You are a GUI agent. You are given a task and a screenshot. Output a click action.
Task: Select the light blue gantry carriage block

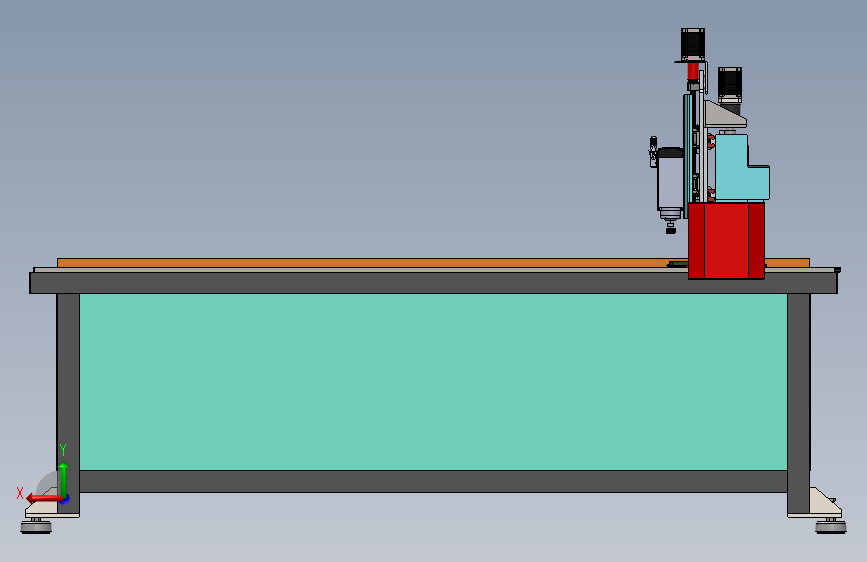click(741, 168)
